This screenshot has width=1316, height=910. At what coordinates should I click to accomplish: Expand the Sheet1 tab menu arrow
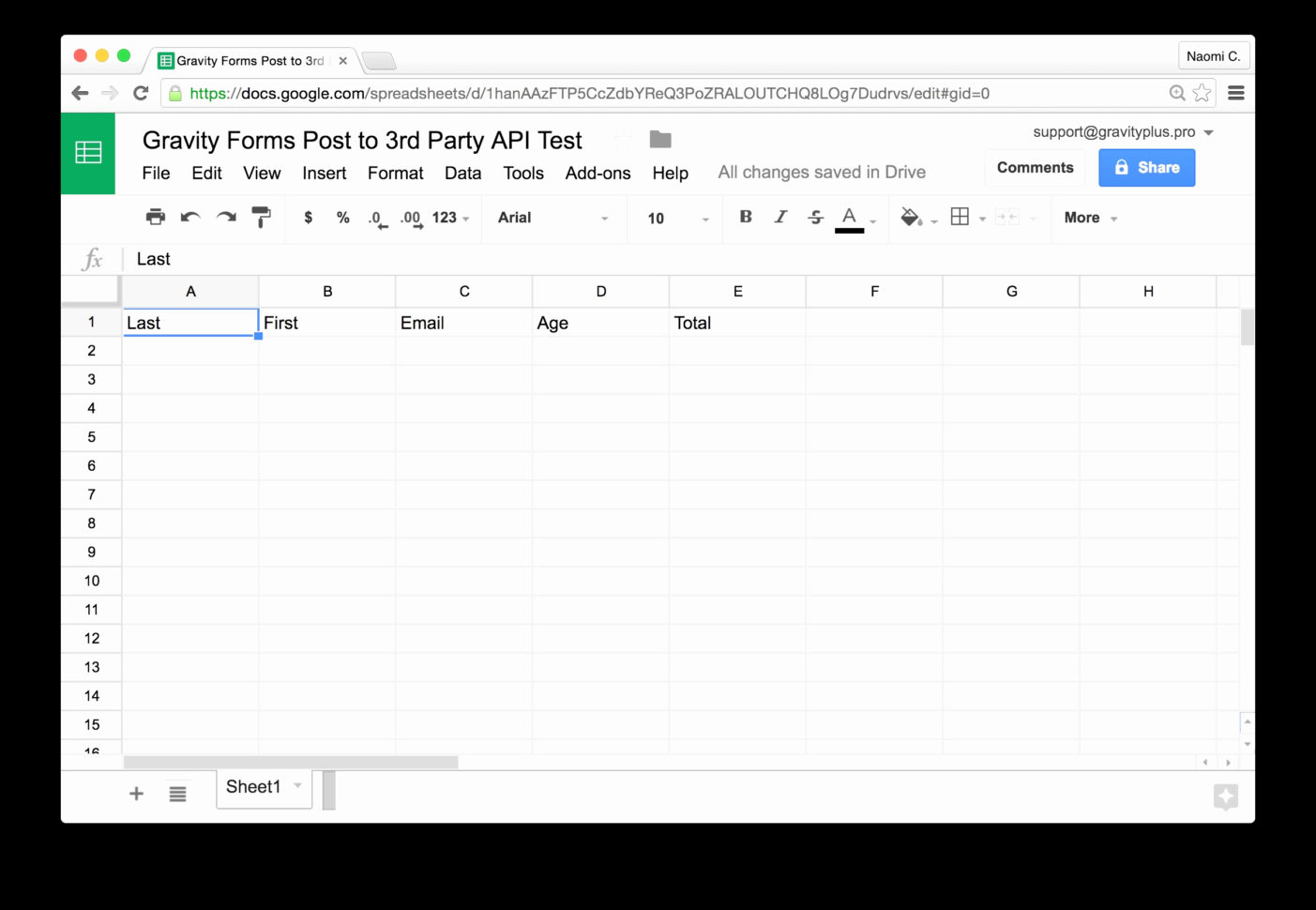[x=296, y=787]
